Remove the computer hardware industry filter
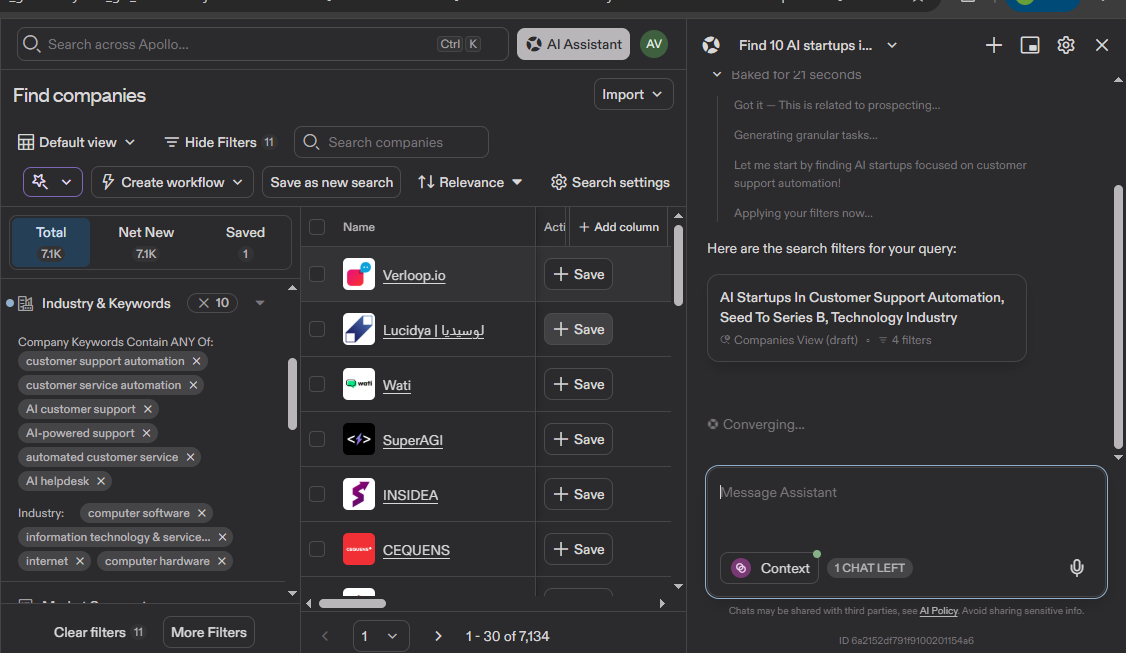Image resolution: width=1126 pixels, height=653 pixels. [x=222, y=561]
